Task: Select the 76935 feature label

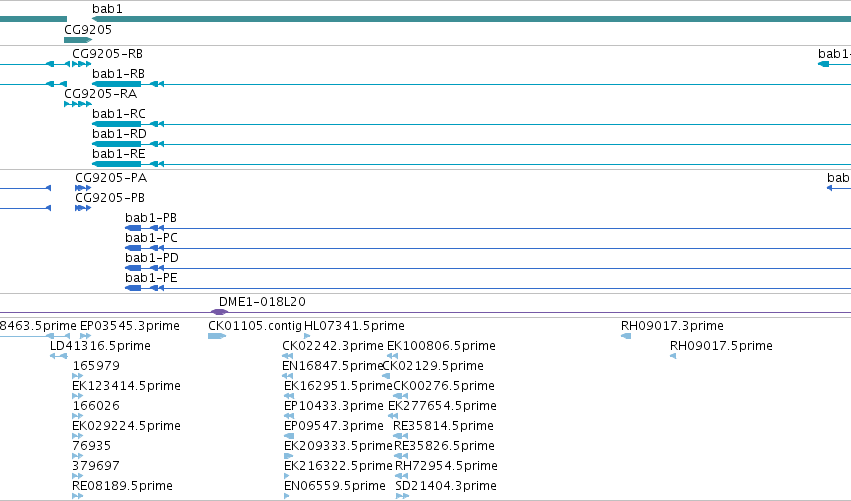Action: pos(92,446)
